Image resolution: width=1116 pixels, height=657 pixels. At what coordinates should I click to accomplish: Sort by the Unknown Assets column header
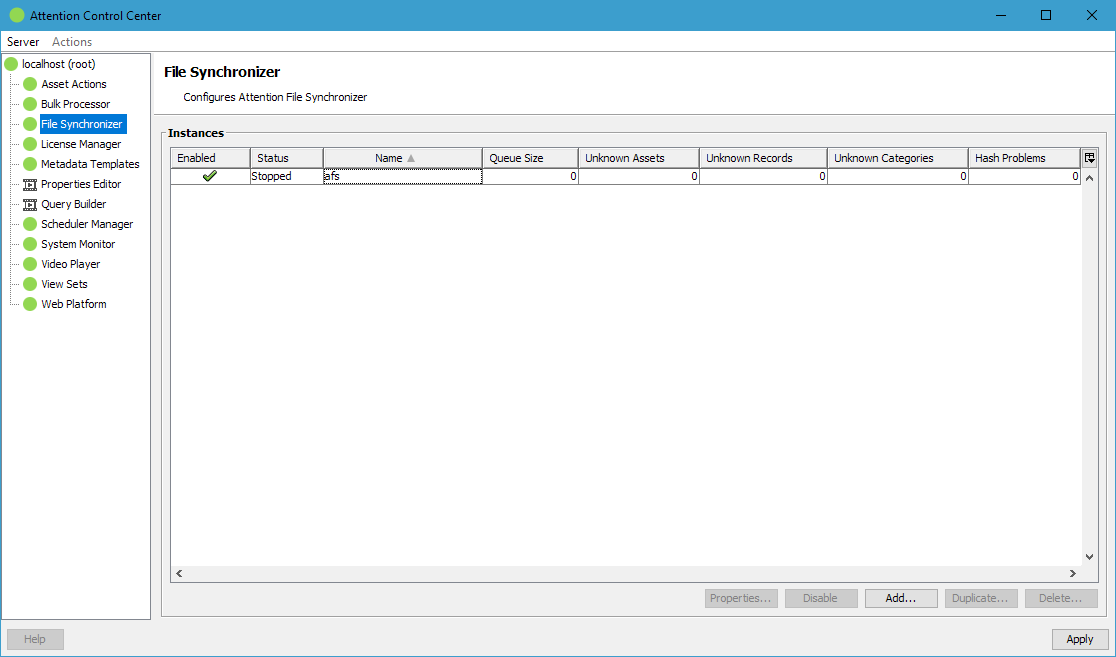point(639,158)
